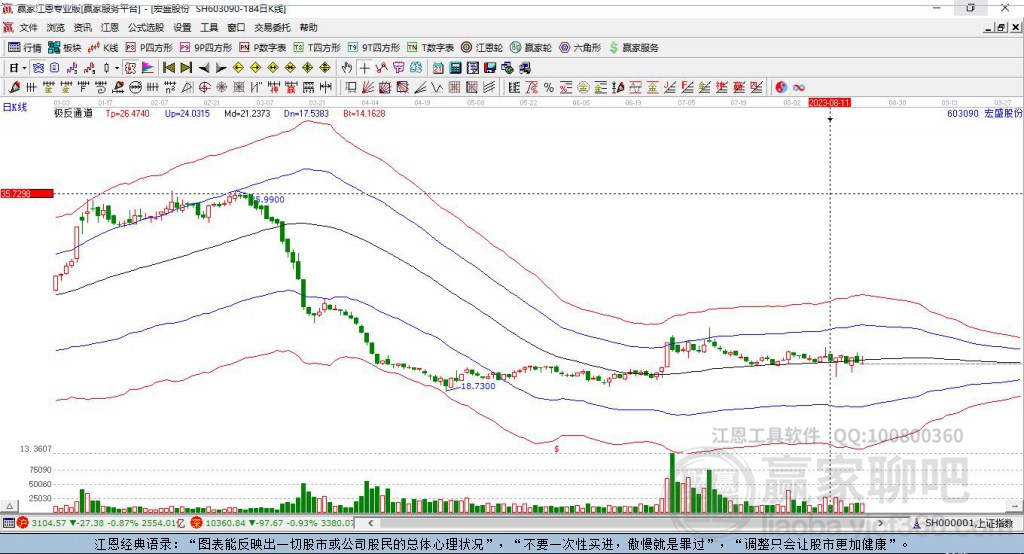Collapse the volume panel with triangle button

coord(10,506)
